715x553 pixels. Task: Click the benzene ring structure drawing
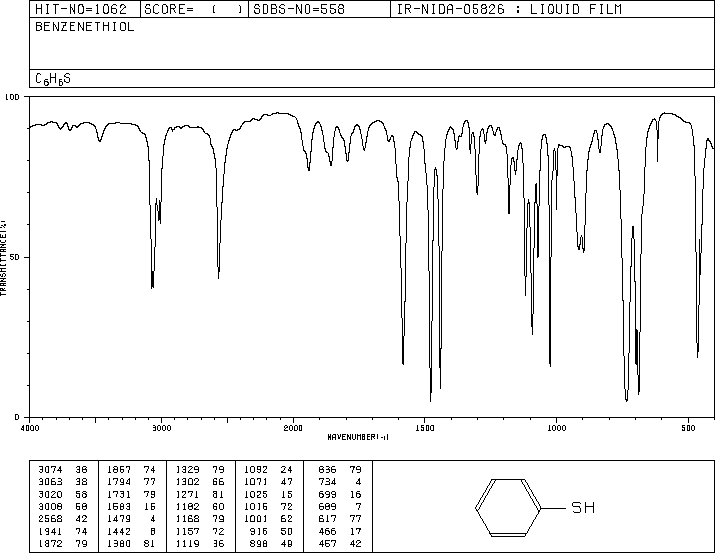point(508,507)
